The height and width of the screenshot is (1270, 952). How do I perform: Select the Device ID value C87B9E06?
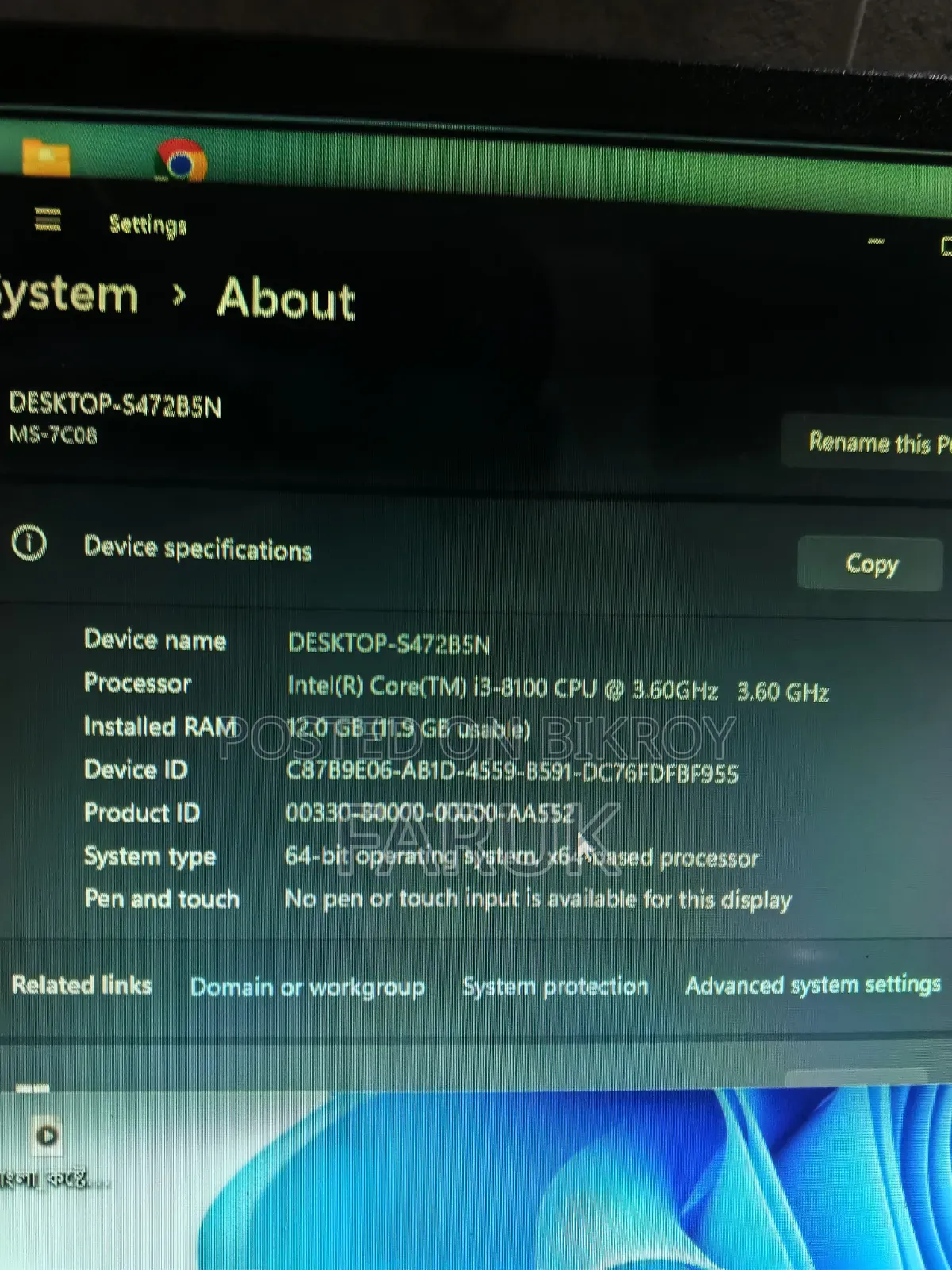click(x=512, y=772)
